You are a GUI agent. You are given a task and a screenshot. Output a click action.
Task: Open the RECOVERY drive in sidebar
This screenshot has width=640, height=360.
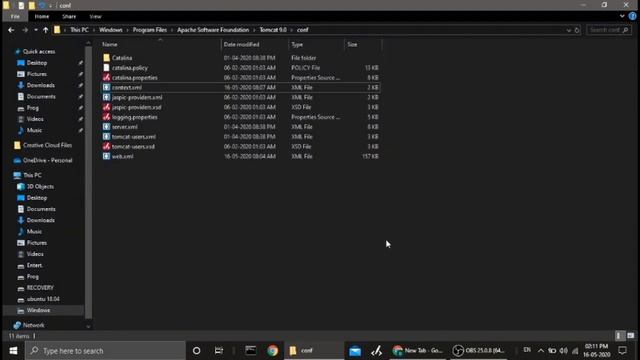click(40, 288)
